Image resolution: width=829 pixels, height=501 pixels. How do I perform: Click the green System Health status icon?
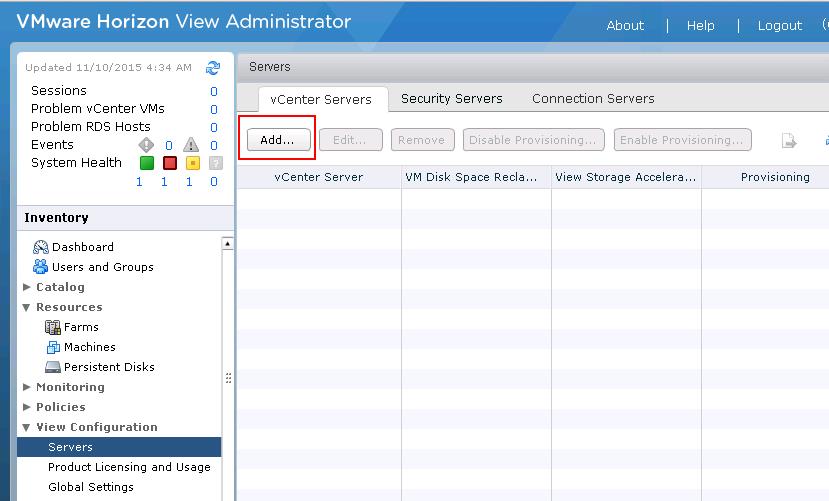tap(146, 163)
